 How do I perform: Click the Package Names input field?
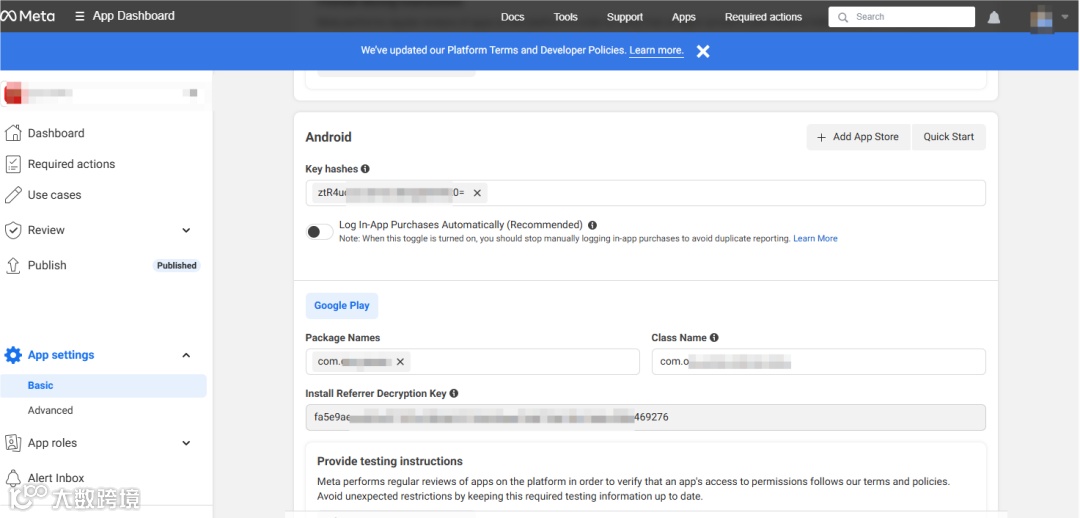(x=472, y=362)
